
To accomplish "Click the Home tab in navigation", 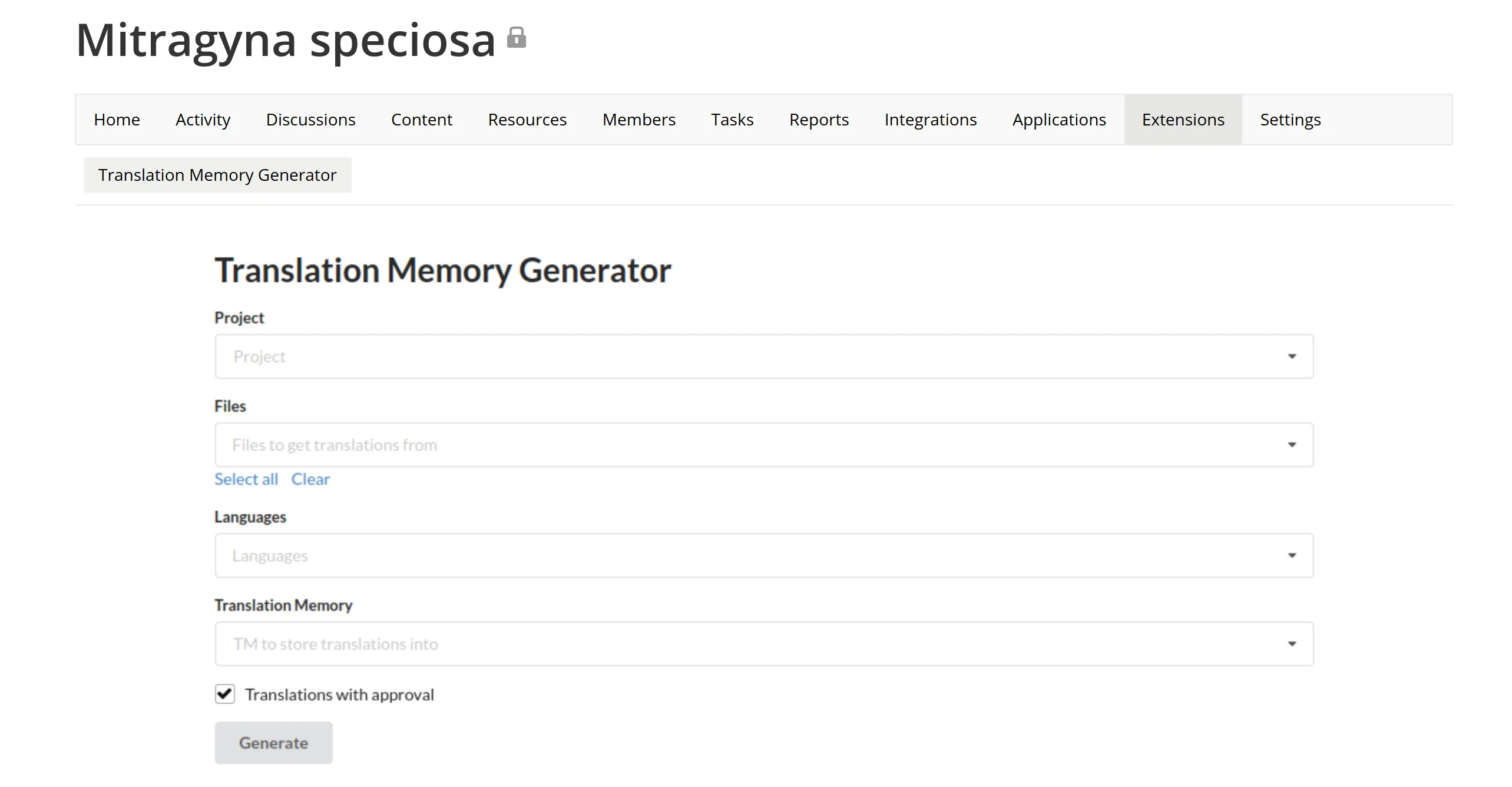I will 116,119.
